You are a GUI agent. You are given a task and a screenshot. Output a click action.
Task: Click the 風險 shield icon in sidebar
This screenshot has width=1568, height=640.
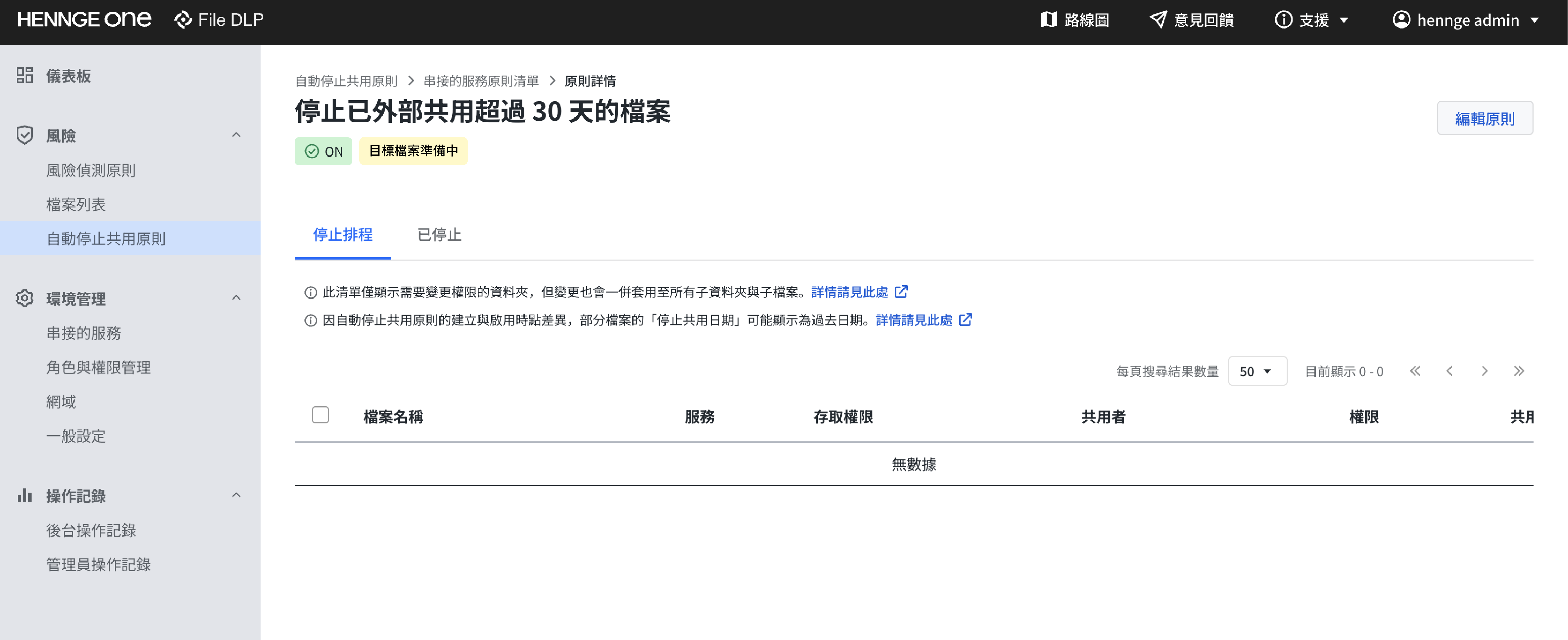24,135
